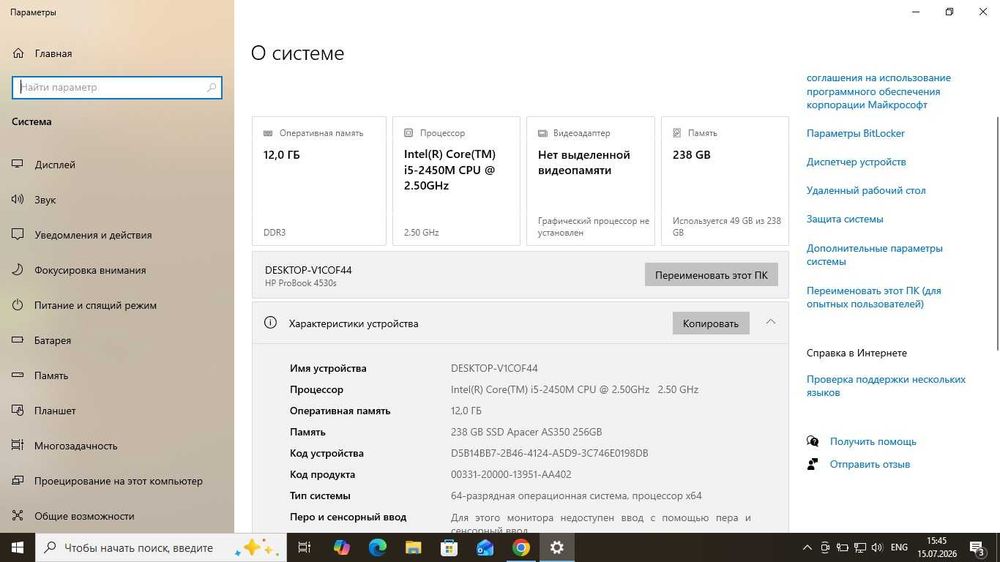Click the taskbar search box
Screen dimensions: 1000x562
159,547
